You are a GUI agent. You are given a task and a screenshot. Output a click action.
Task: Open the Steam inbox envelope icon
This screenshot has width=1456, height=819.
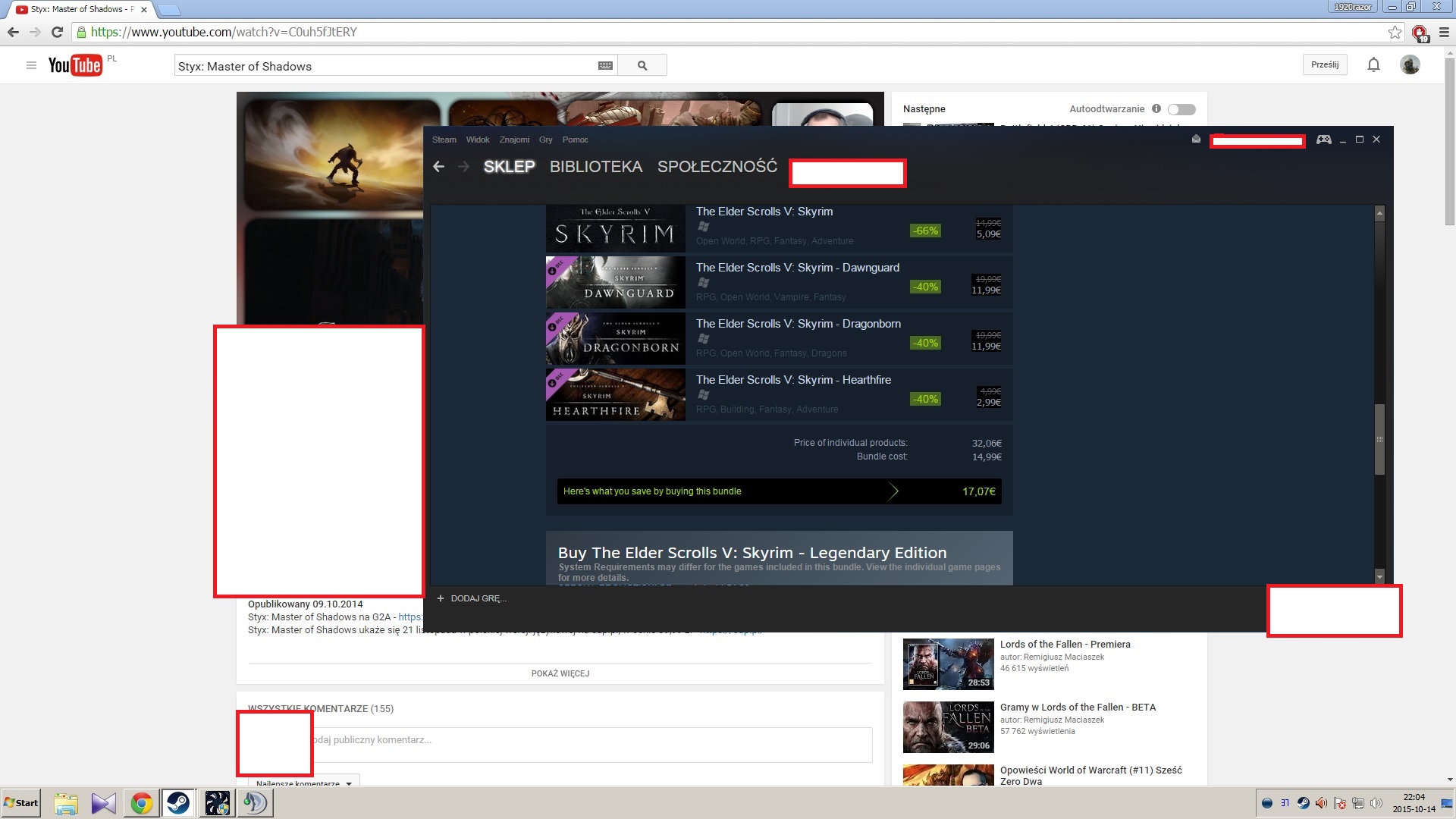click(x=1196, y=140)
